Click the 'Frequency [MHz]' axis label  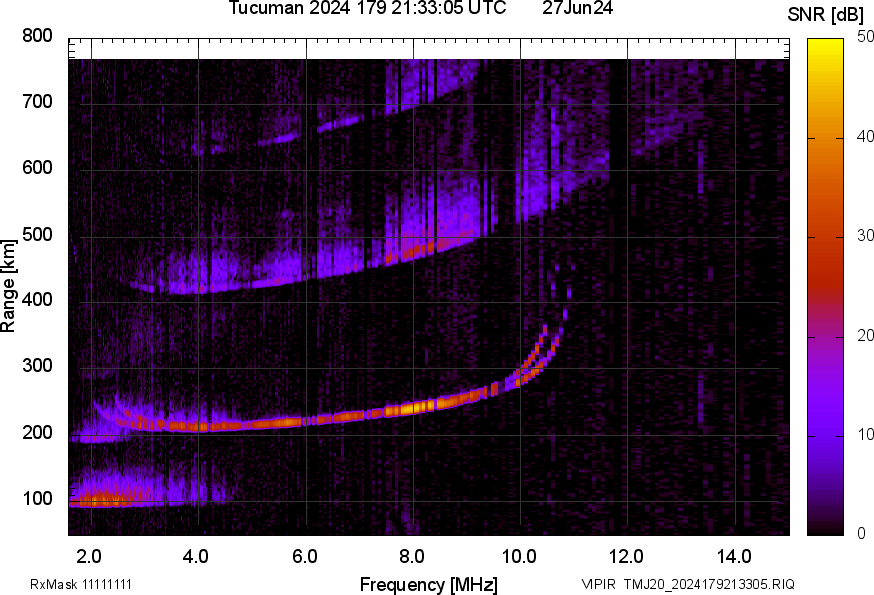[429, 585]
